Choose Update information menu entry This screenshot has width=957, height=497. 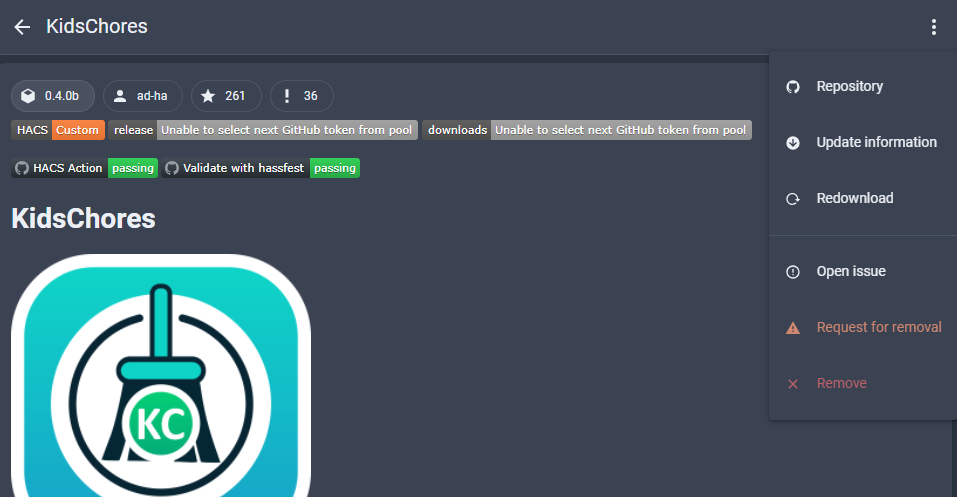(863, 143)
